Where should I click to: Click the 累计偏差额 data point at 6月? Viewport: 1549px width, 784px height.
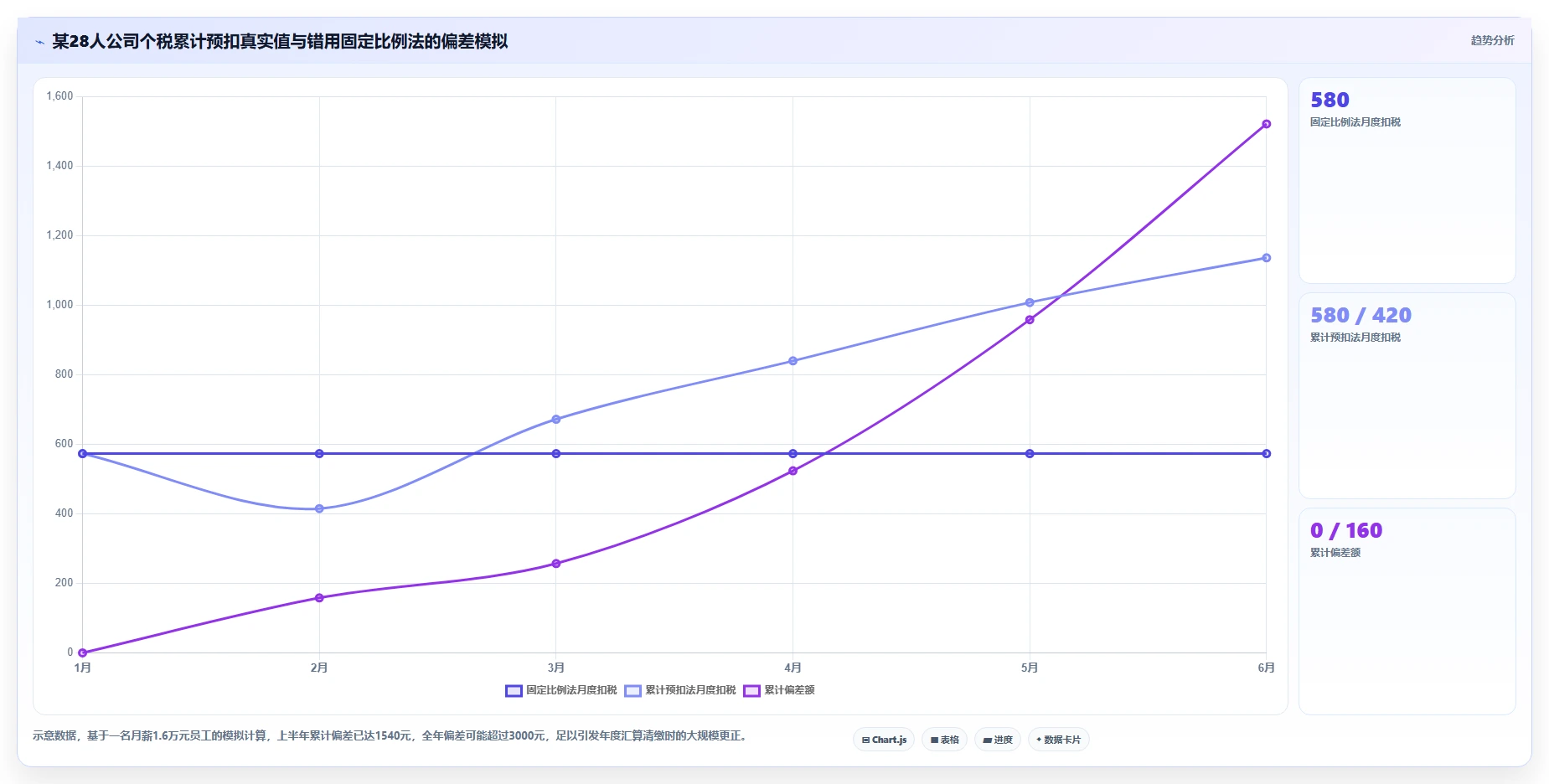pyautogui.click(x=1267, y=124)
